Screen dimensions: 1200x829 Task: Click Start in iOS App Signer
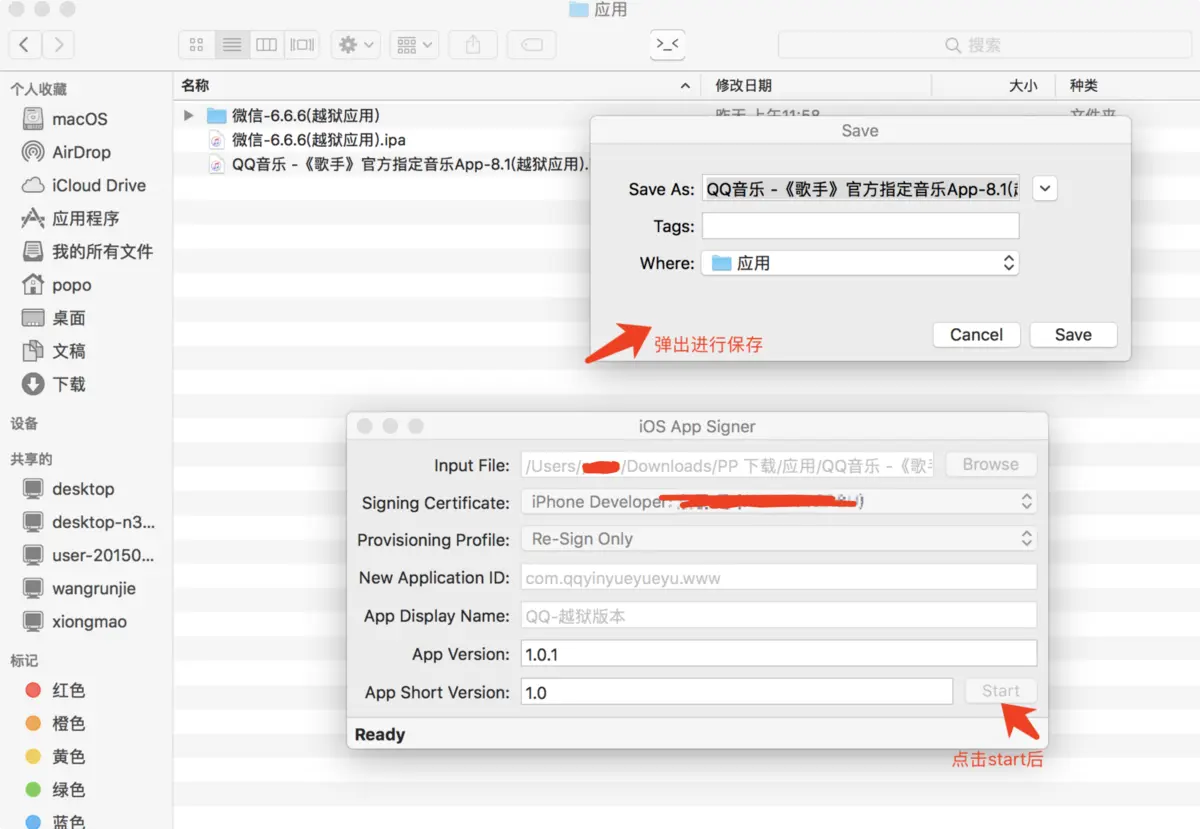(x=1001, y=691)
